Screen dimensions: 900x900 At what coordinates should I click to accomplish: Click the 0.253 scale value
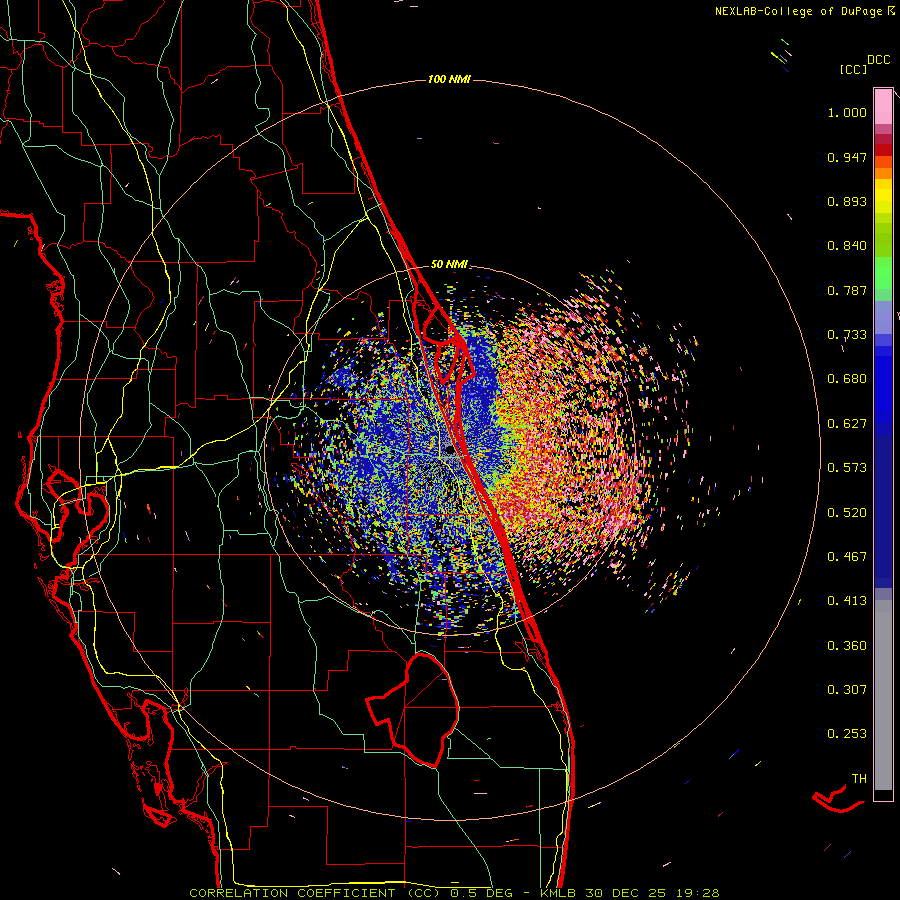tap(847, 734)
